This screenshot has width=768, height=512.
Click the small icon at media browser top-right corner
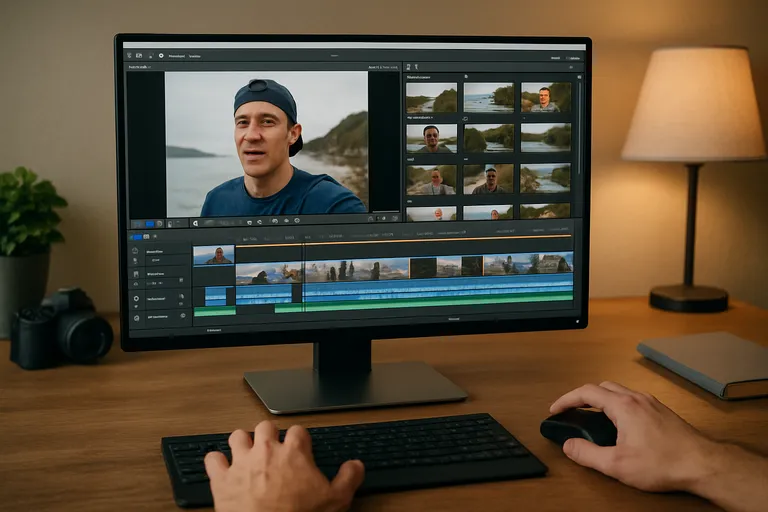(x=579, y=77)
